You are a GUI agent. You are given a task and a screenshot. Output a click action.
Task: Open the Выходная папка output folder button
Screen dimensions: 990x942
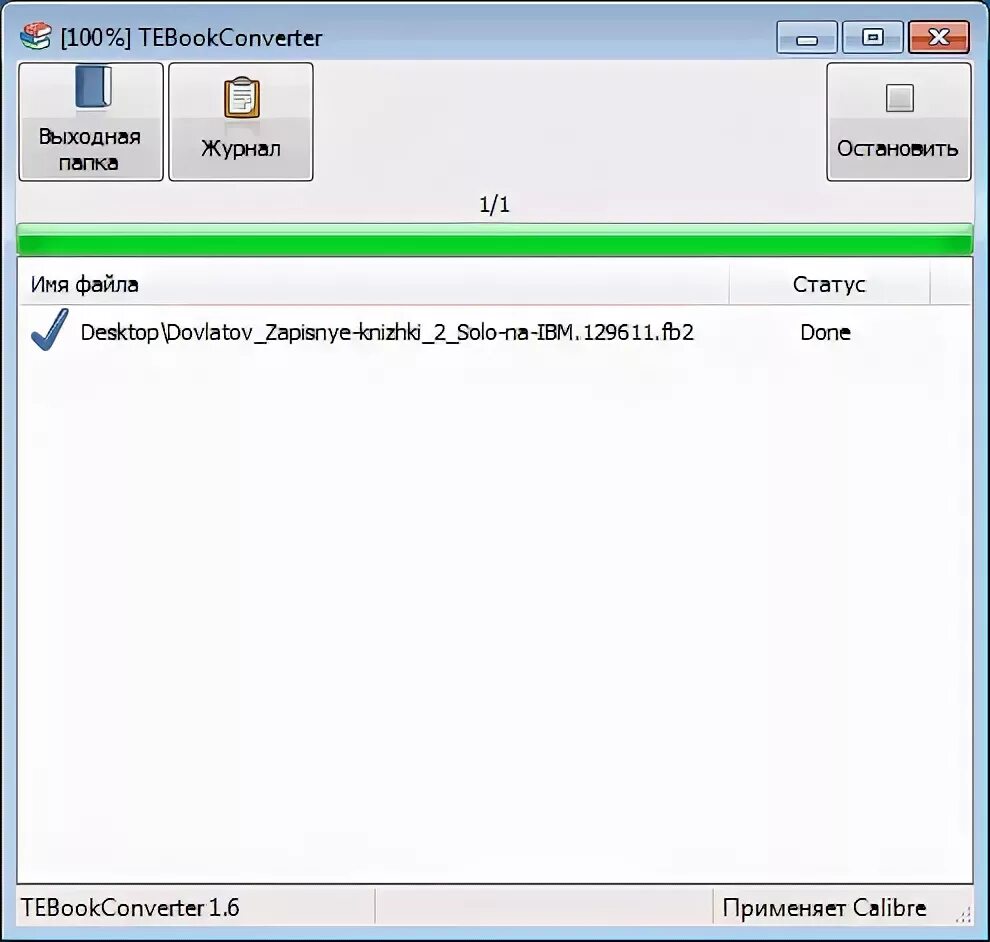91,121
